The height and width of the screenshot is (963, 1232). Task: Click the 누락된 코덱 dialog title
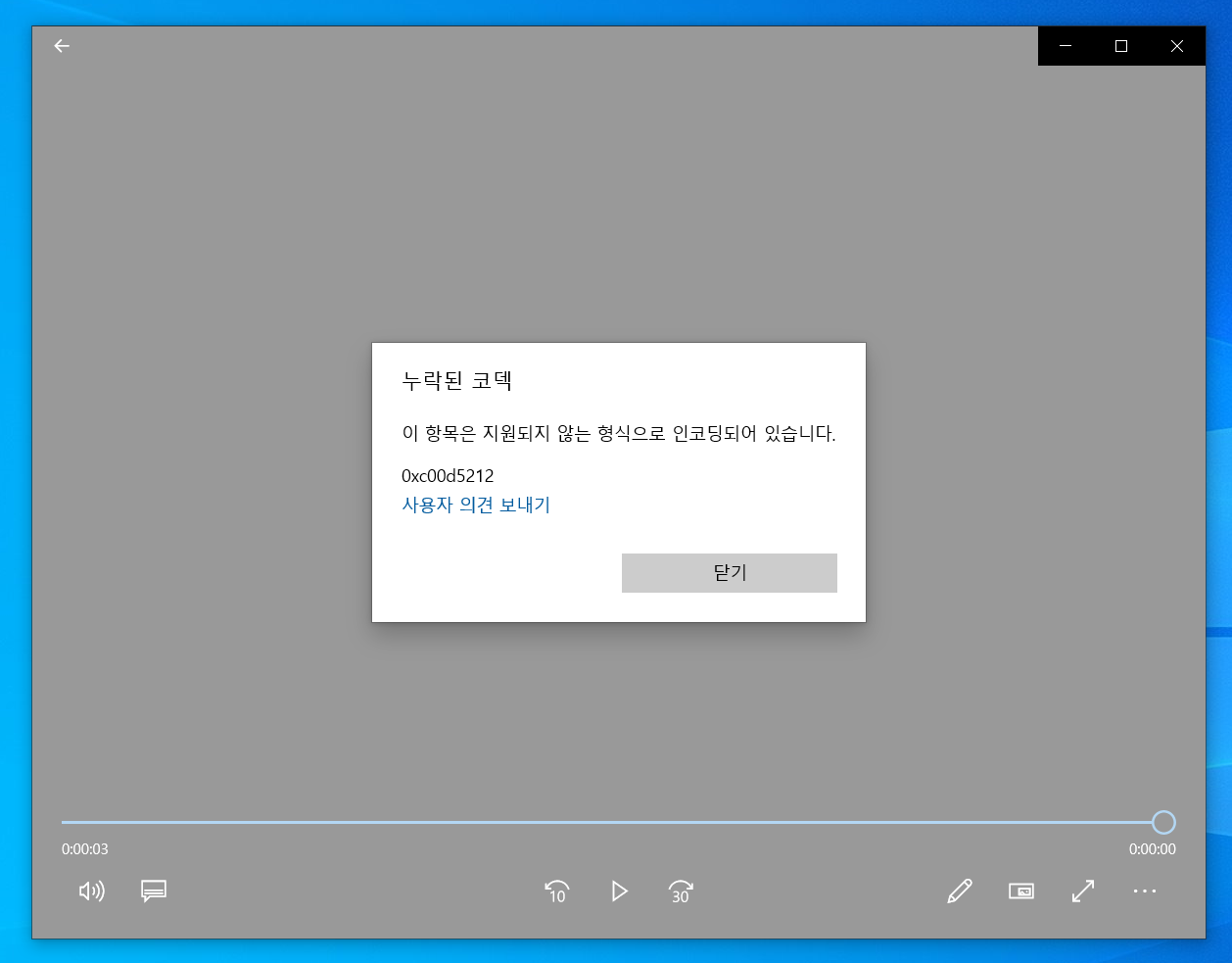click(x=457, y=381)
